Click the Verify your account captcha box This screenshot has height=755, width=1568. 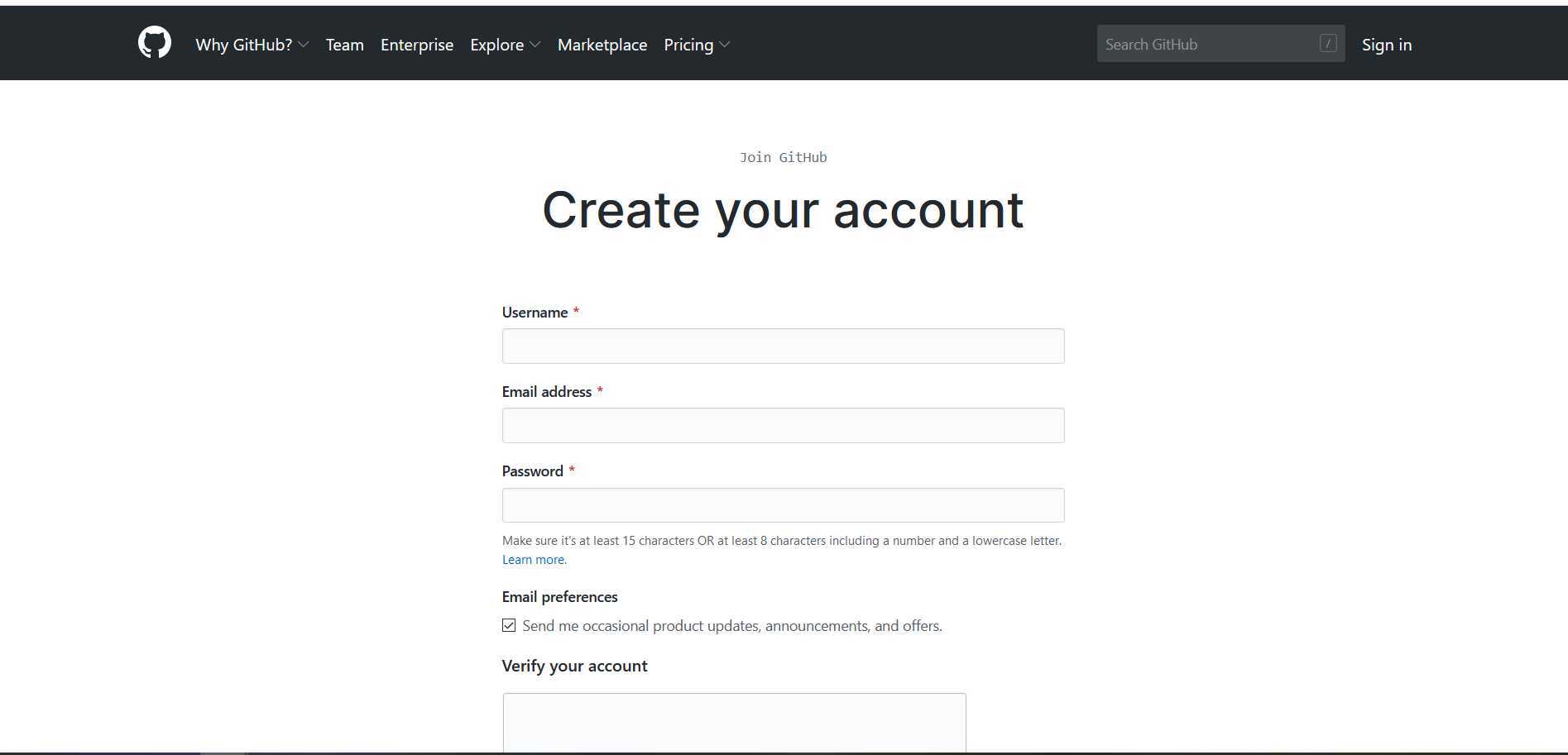[x=735, y=723]
